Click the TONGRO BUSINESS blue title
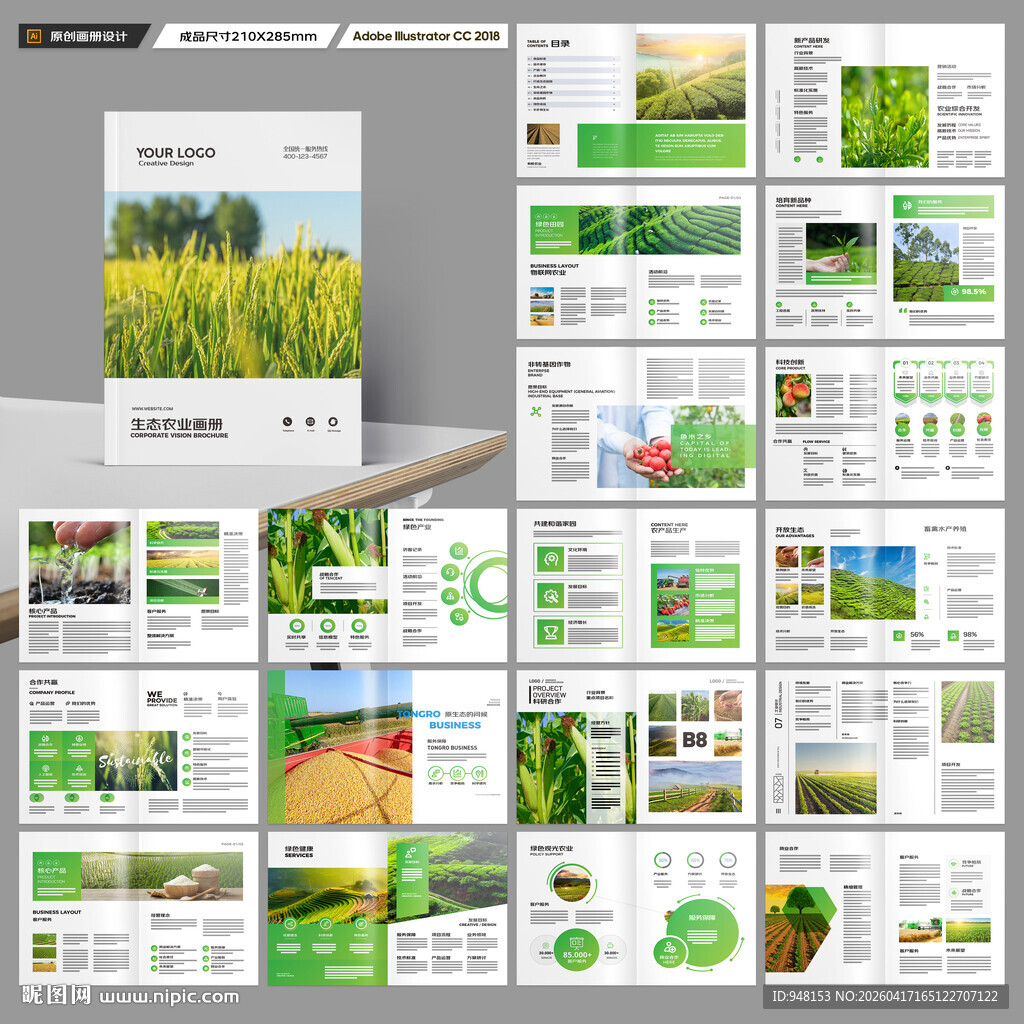The width and height of the screenshot is (1024, 1024). pos(439,719)
